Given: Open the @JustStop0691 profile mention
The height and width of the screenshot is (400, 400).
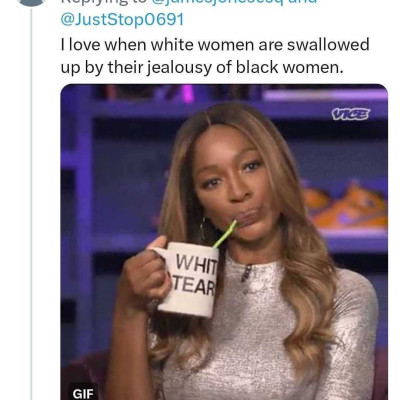Looking at the screenshot, I should [x=122, y=19].
